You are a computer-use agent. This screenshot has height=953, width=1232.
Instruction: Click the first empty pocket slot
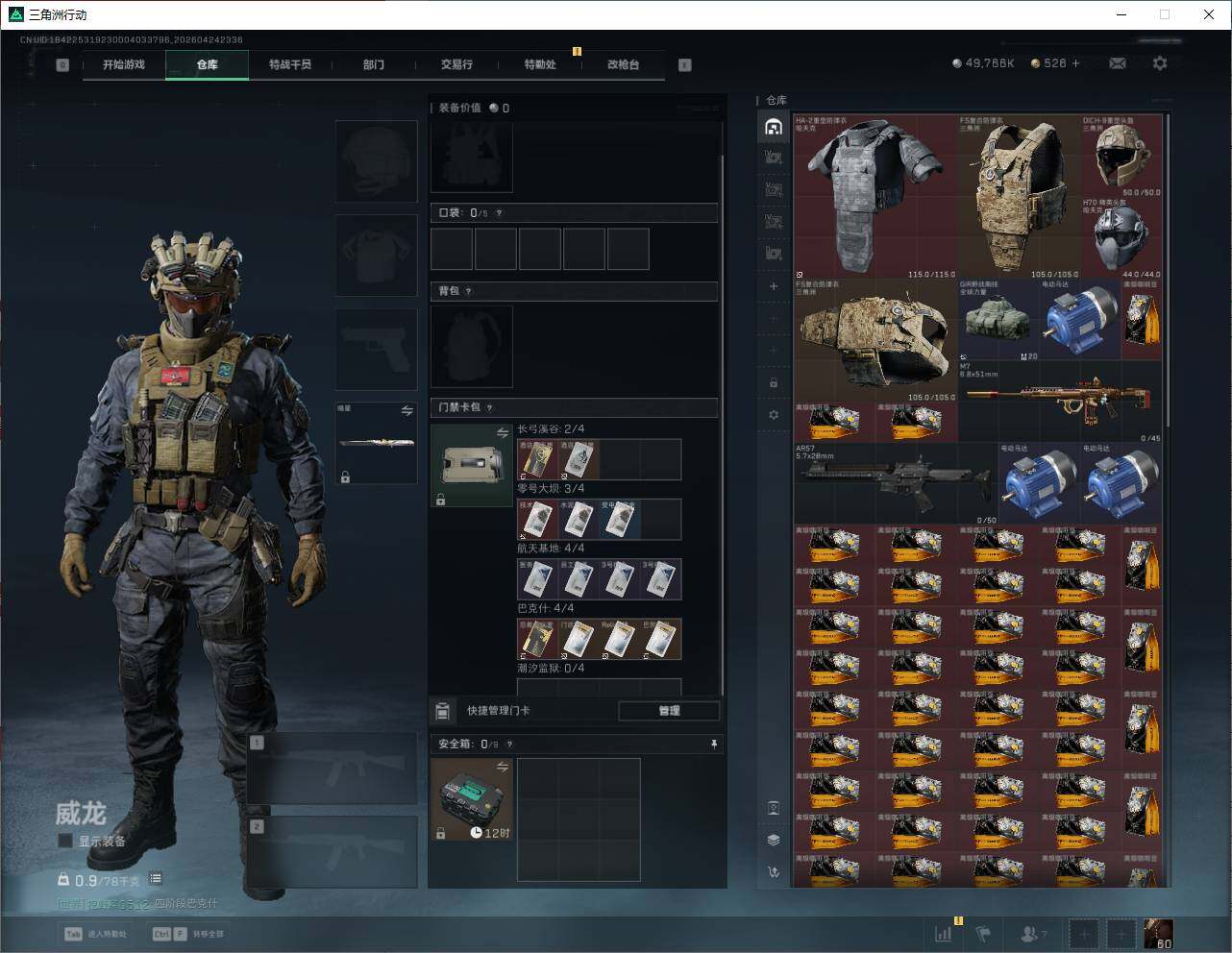coord(452,249)
